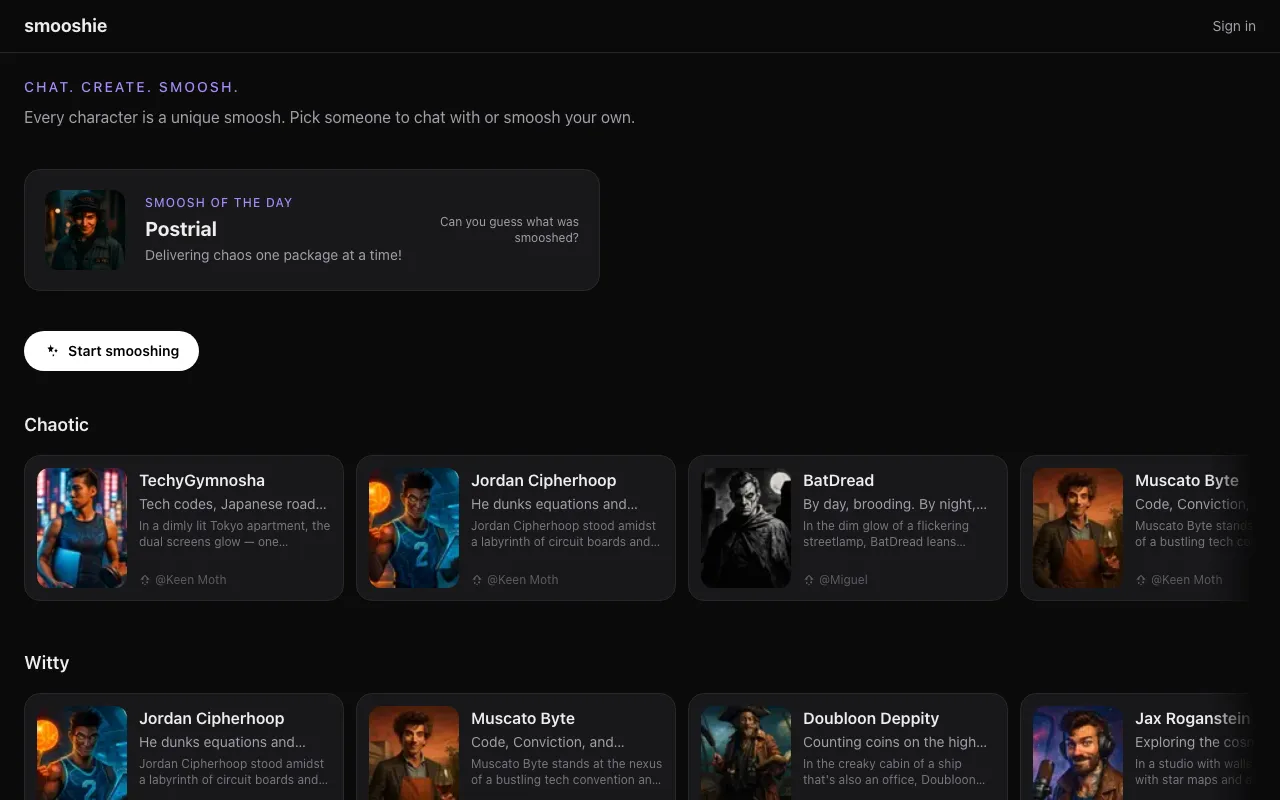Screen dimensions: 1280x800
Task: Open TechyGymnosha character image in Chaotic
Action: point(82,528)
